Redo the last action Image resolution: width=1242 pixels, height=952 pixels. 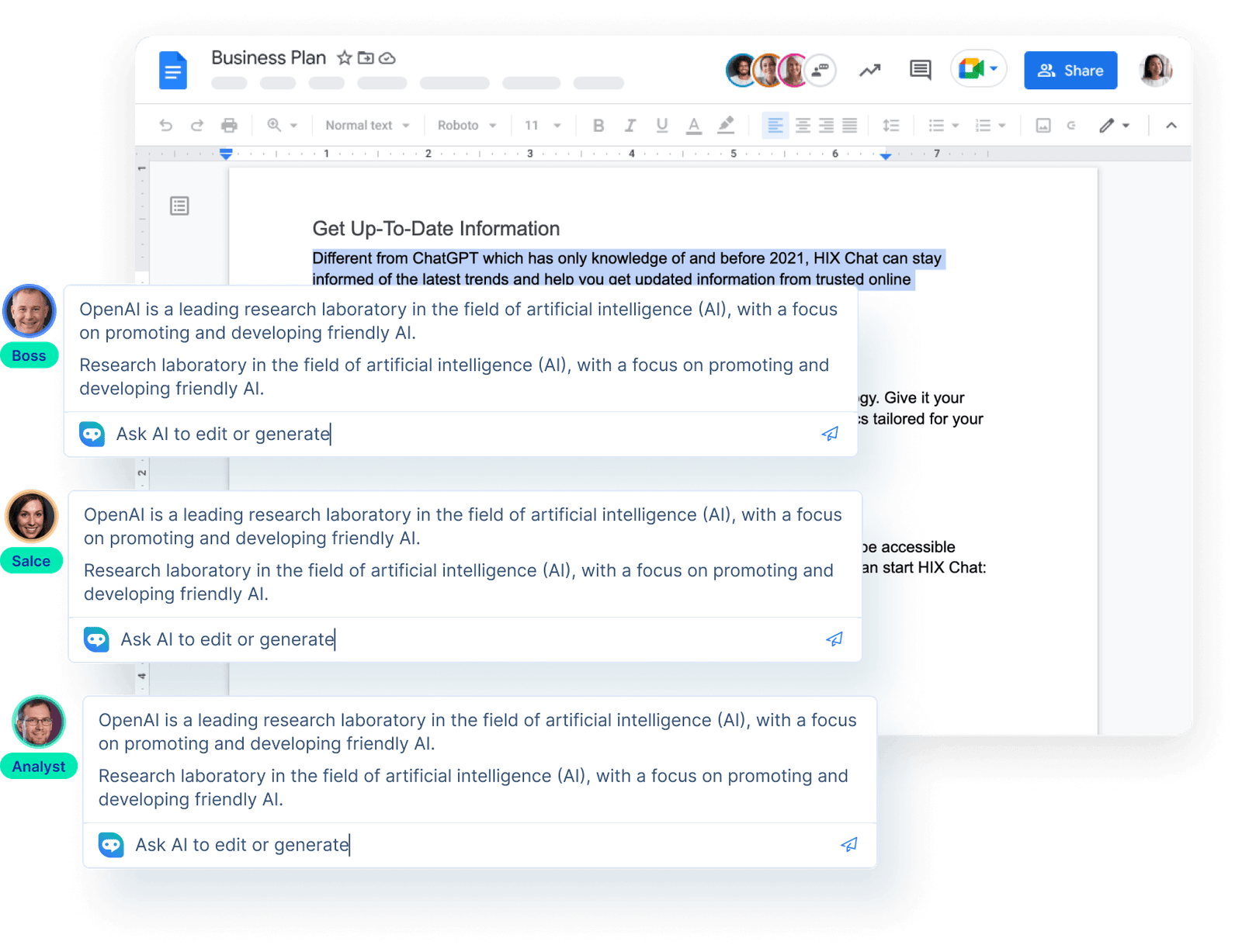pyautogui.click(x=197, y=125)
